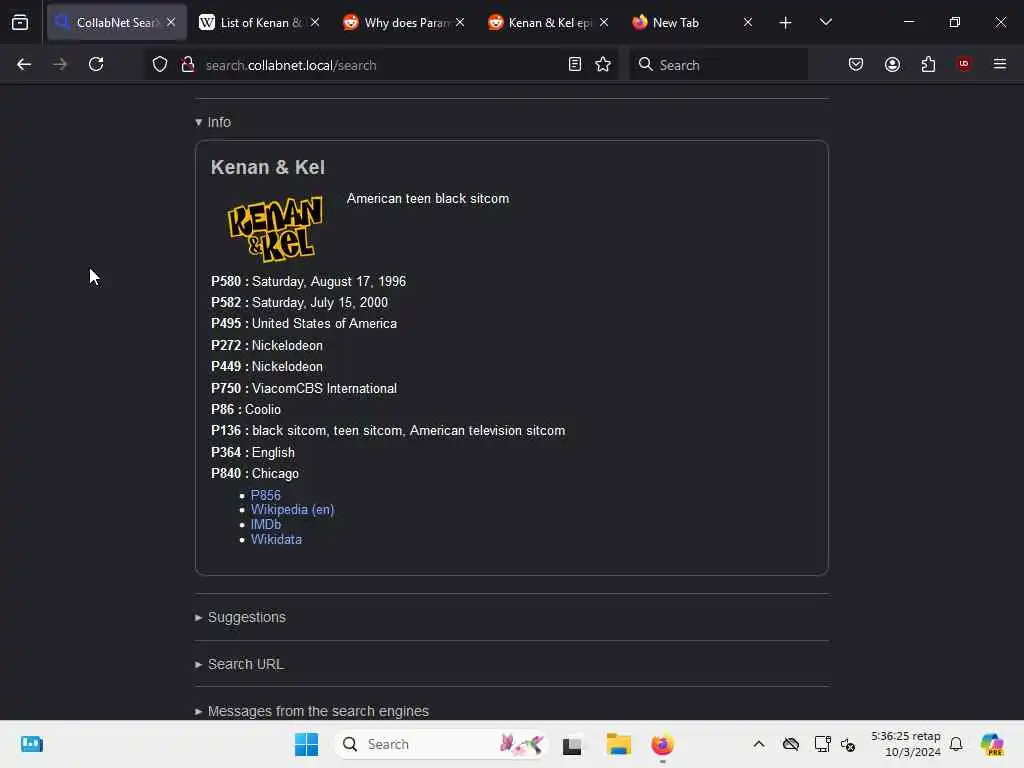Collapse the Info section
This screenshot has width=1024, height=768.
coord(213,122)
